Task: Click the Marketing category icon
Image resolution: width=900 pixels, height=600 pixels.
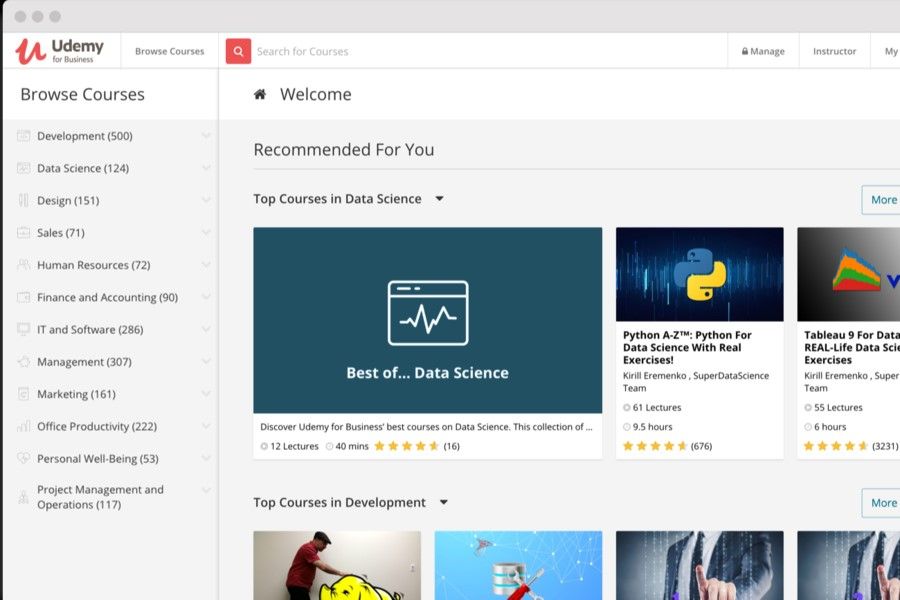Action: click(x=22, y=394)
